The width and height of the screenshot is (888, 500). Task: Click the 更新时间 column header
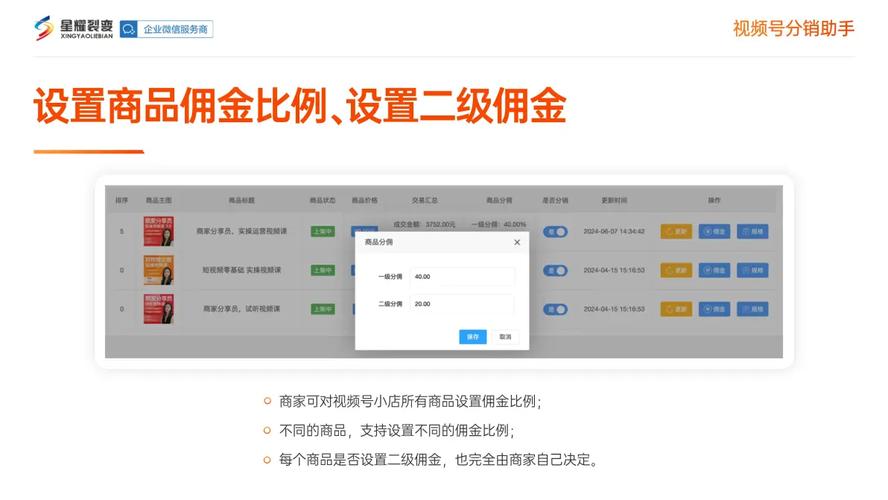point(614,200)
